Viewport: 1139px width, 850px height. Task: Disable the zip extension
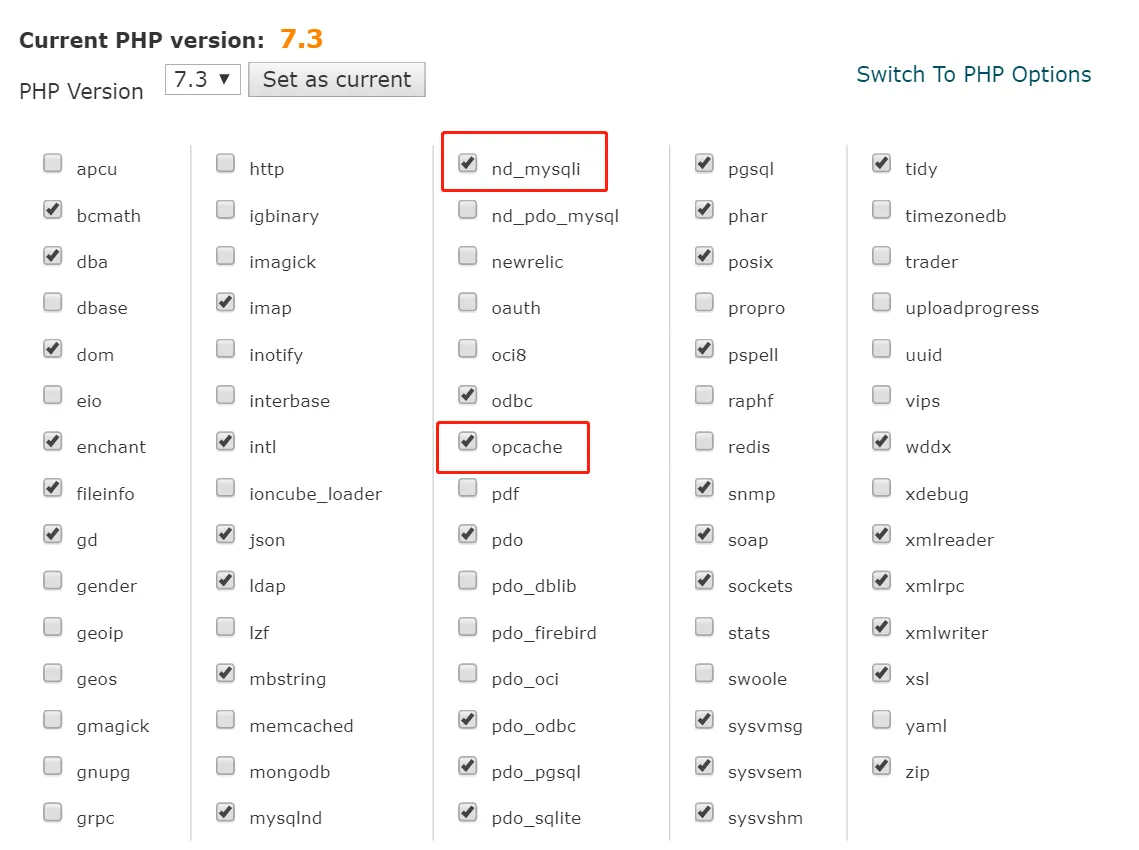click(881, 766)
